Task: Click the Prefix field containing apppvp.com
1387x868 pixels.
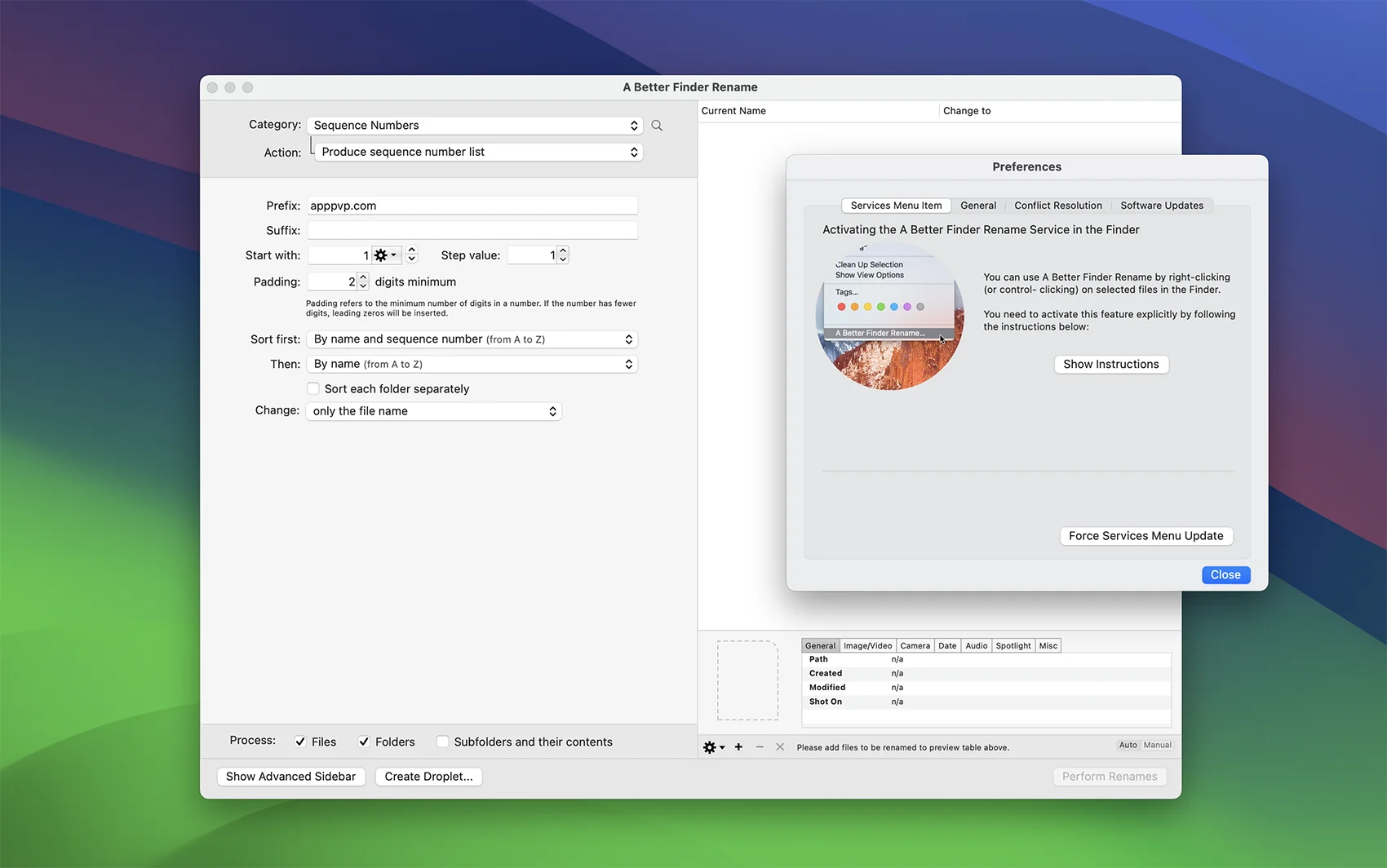Action: [x=472, y=206]
